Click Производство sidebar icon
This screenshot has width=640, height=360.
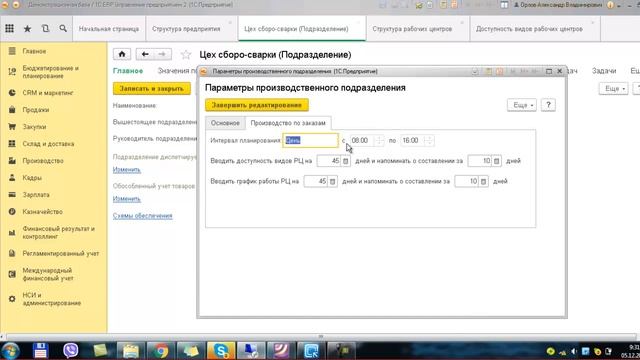coord(12,161)
